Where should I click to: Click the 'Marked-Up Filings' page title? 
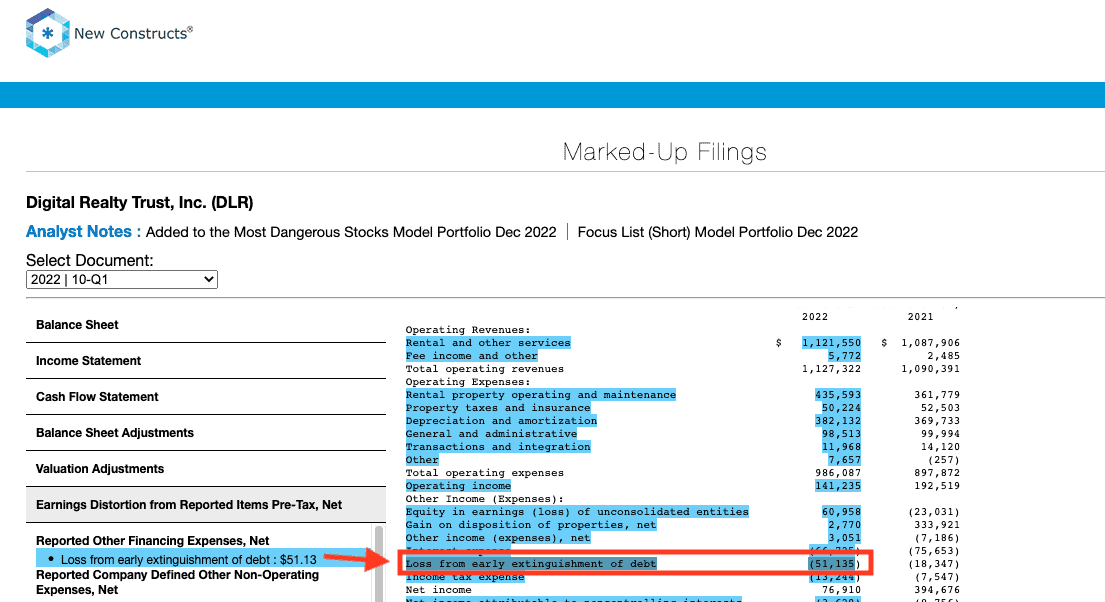coord(665,152)
